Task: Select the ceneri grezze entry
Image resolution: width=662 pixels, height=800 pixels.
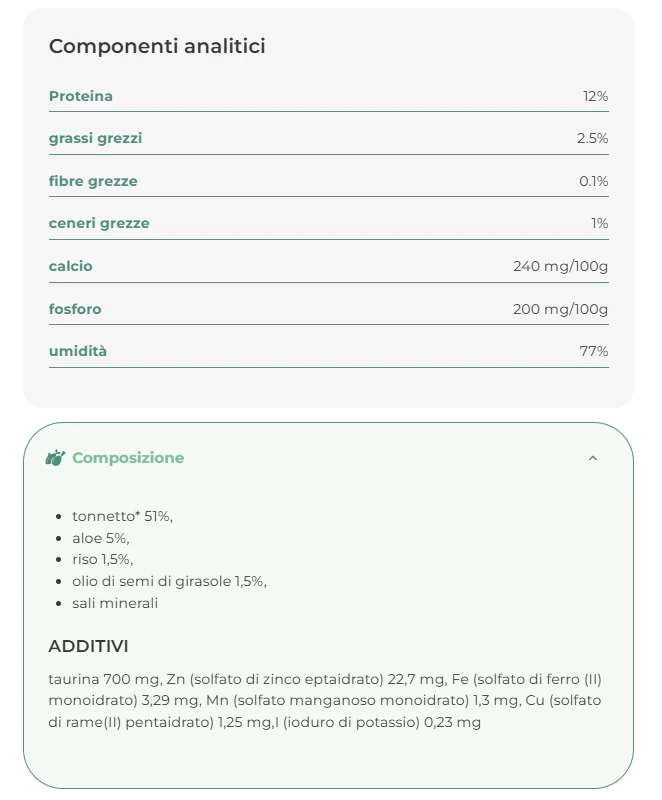Action: pyautogui.click(x=99, y=223)
